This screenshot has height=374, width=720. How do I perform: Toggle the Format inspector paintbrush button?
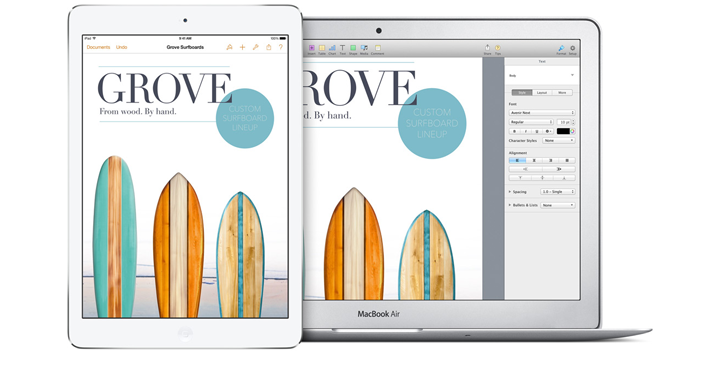pyautogui.click(x=561, y=50)
